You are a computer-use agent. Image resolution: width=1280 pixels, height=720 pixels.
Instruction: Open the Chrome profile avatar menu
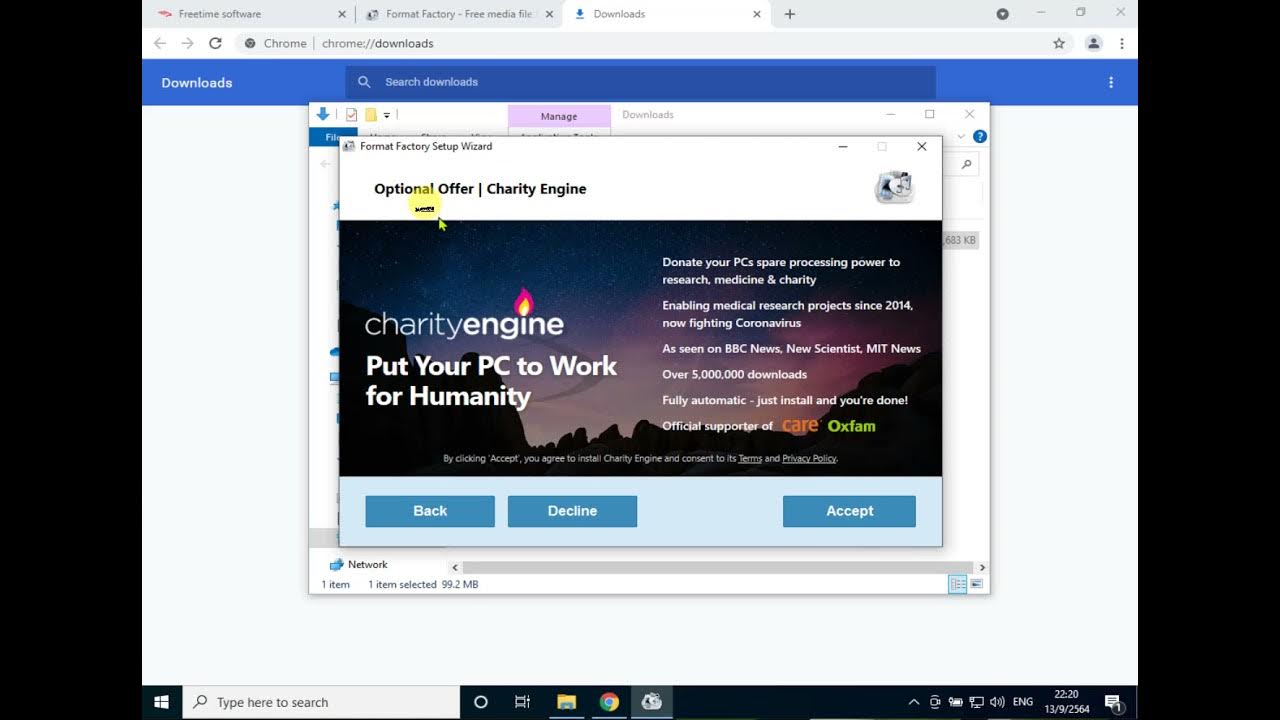1094,43
